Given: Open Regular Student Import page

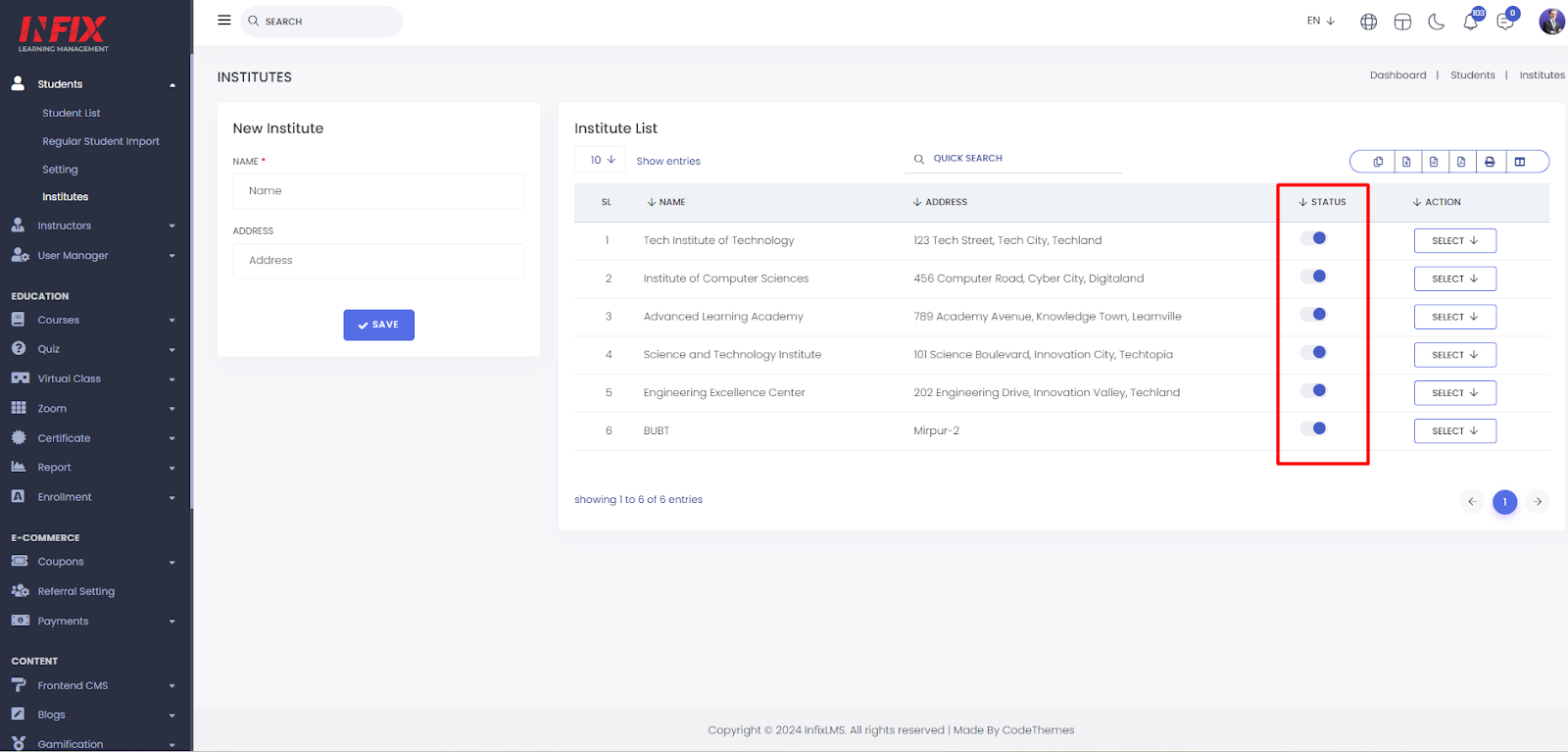Looking at the screenshot, I should point(101,141).
